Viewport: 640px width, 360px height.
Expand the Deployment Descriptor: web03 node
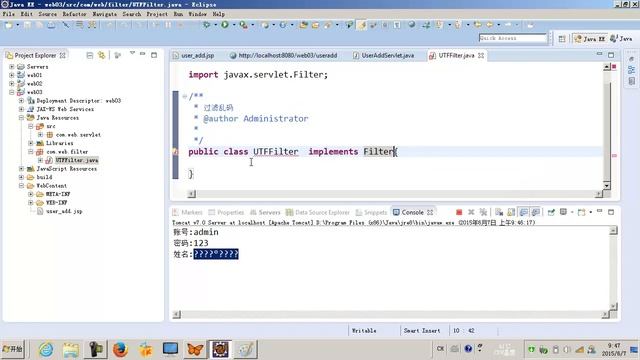click(21, 100)
